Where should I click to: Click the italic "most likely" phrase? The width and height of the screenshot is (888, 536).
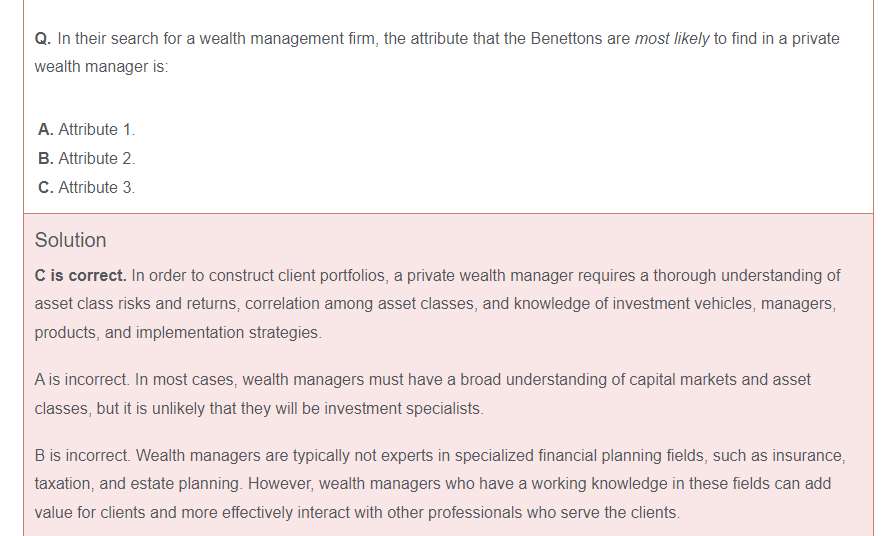[x=671, y=39]
